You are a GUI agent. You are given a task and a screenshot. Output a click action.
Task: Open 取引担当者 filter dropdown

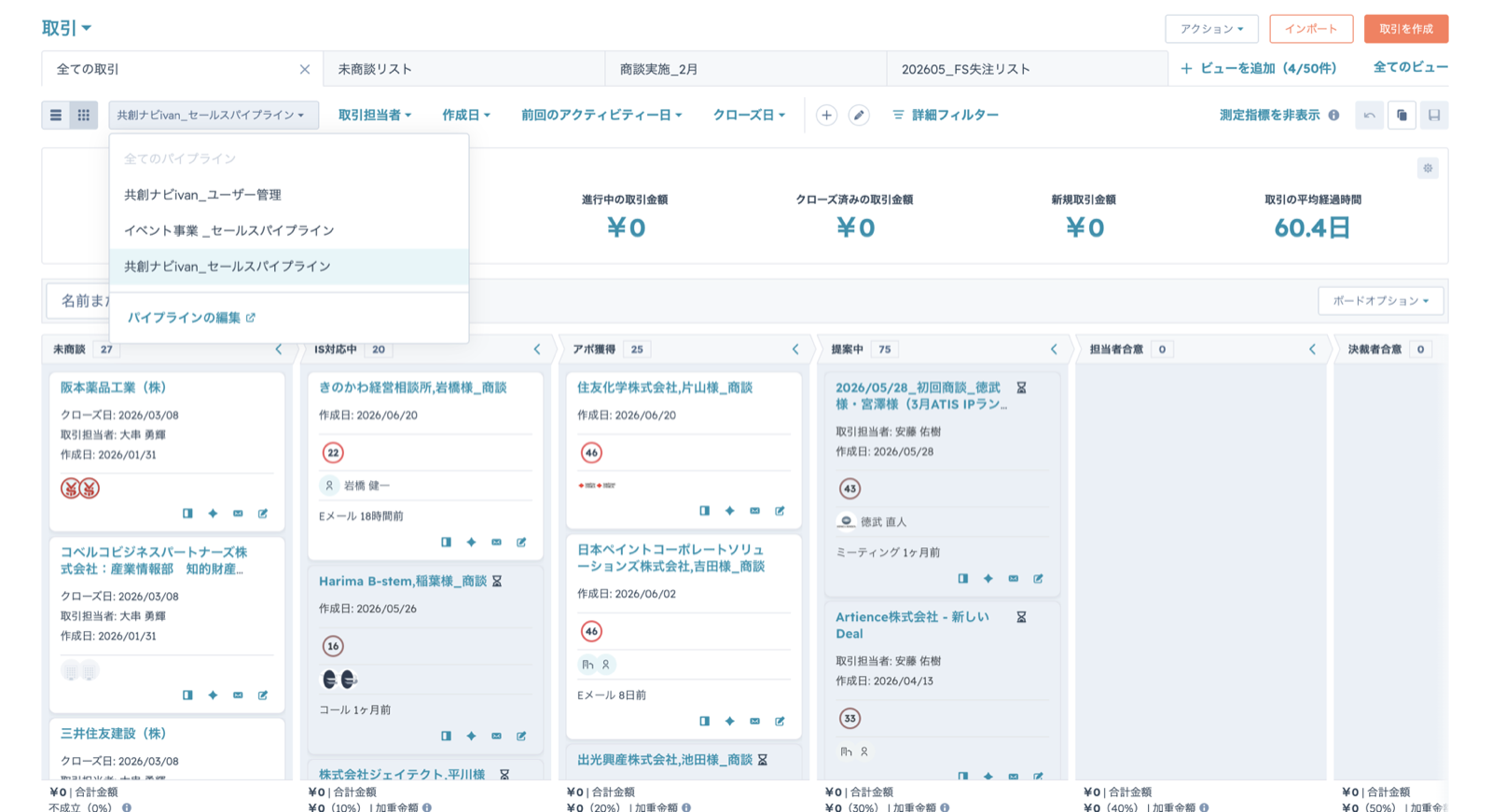[x=375, y=116]
